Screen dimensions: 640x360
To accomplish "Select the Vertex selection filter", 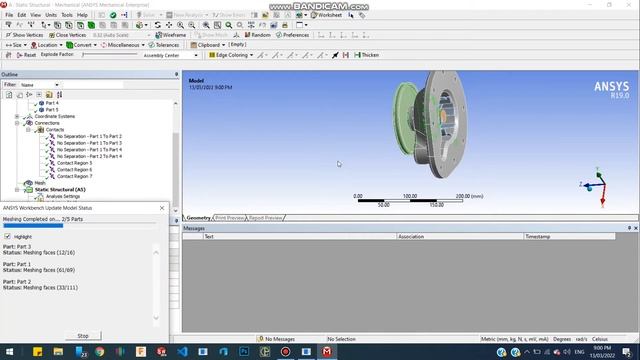I will (58, 25).
